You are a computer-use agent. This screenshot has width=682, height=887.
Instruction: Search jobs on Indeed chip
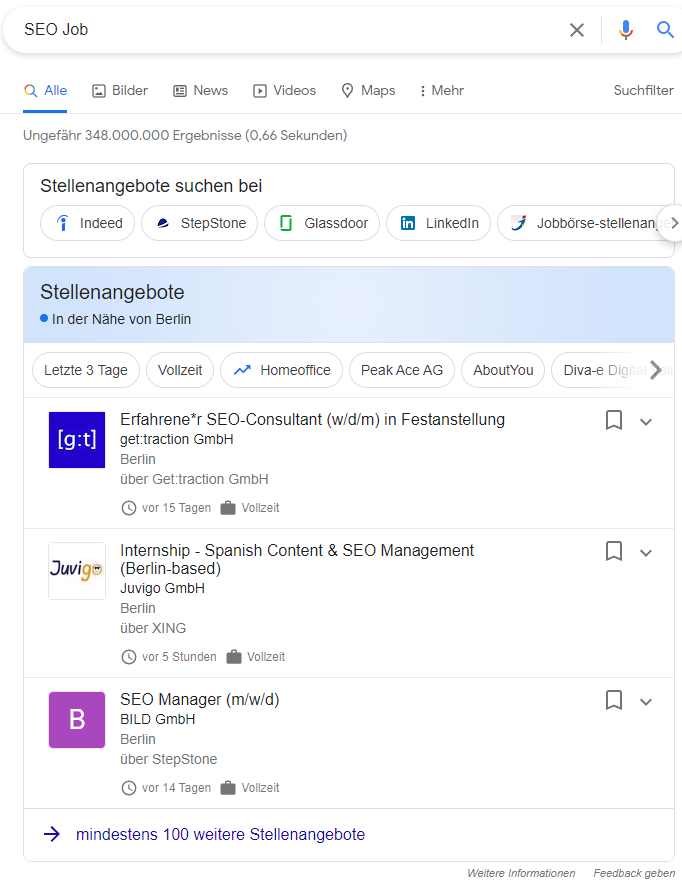88,223
